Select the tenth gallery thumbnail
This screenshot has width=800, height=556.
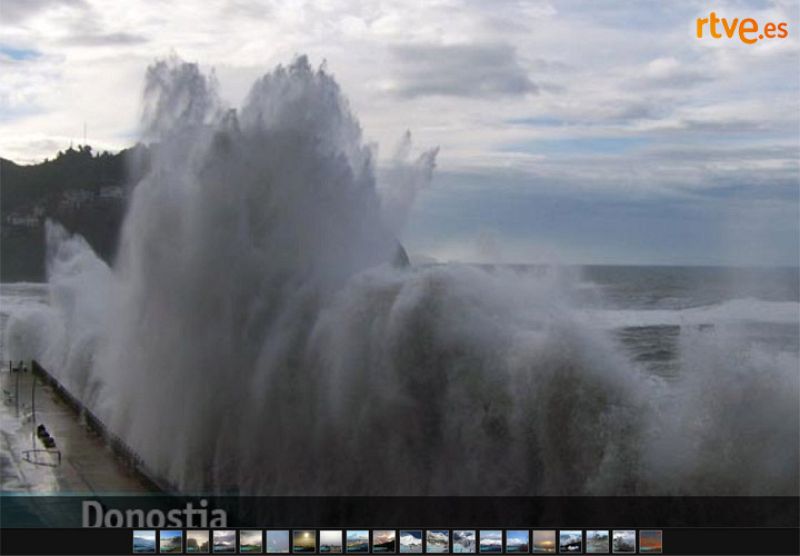(384, 541)
